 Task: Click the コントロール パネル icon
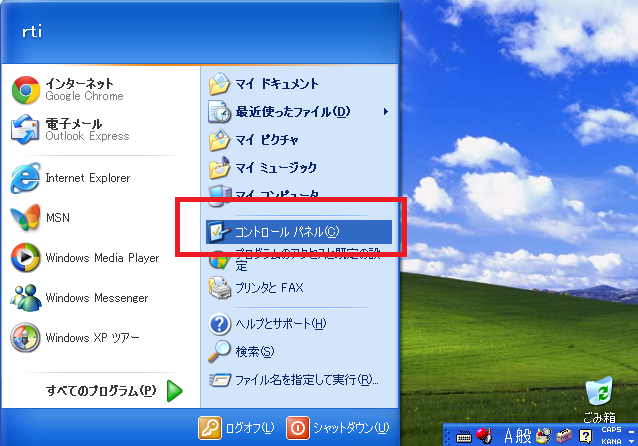tap(219, 232)
